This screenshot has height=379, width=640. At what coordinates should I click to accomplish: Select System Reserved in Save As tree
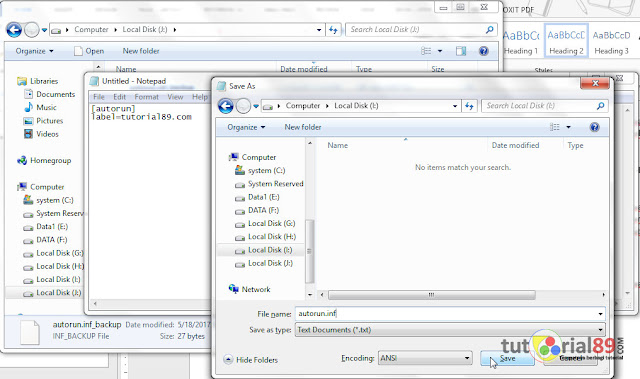point(269,184)
